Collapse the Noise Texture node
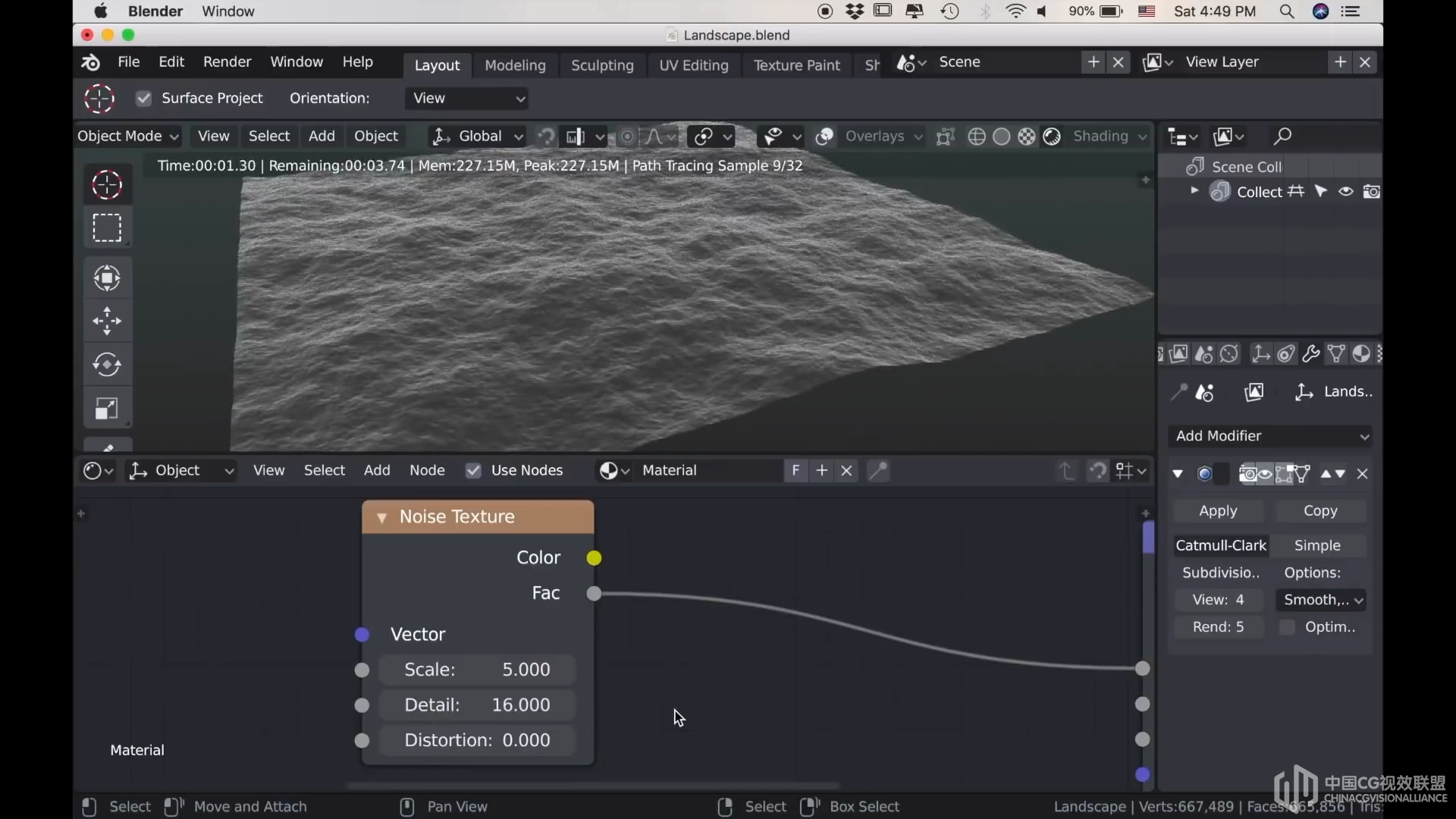The width and height of the screenshot is (1456, 819). pyautogui.click(x=381, y=517)
